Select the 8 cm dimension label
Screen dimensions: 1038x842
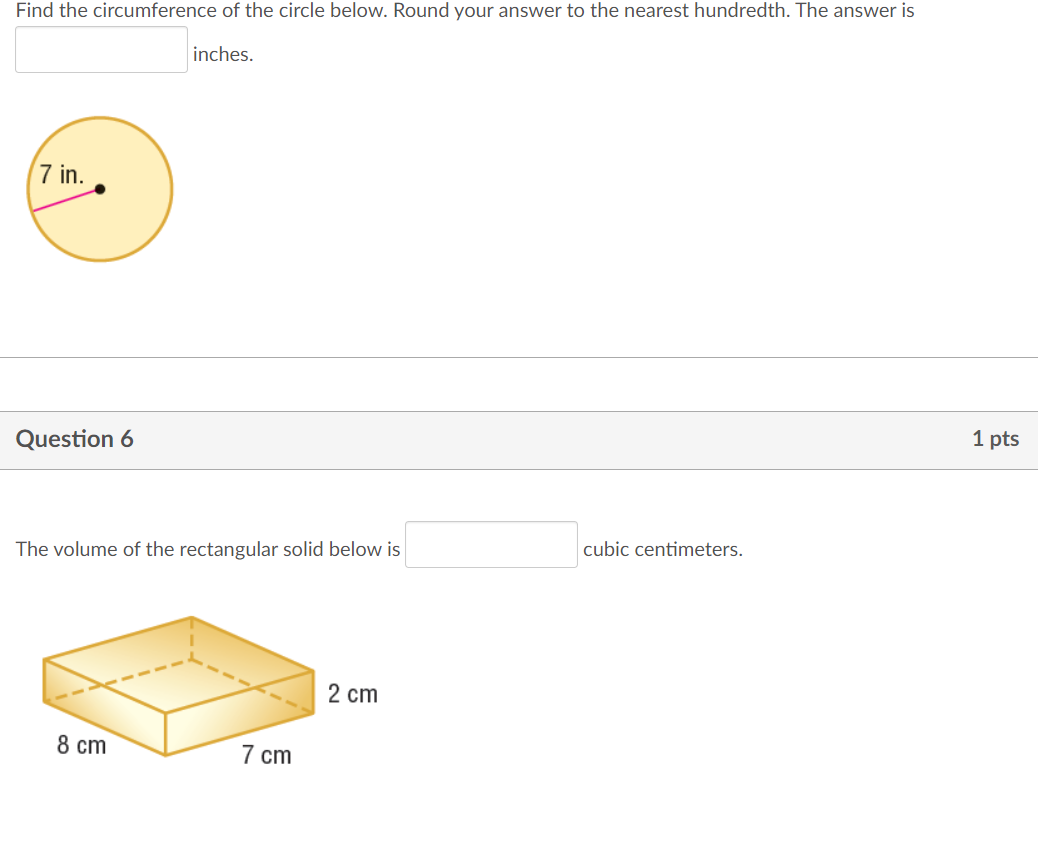click(x=80, y=745)
